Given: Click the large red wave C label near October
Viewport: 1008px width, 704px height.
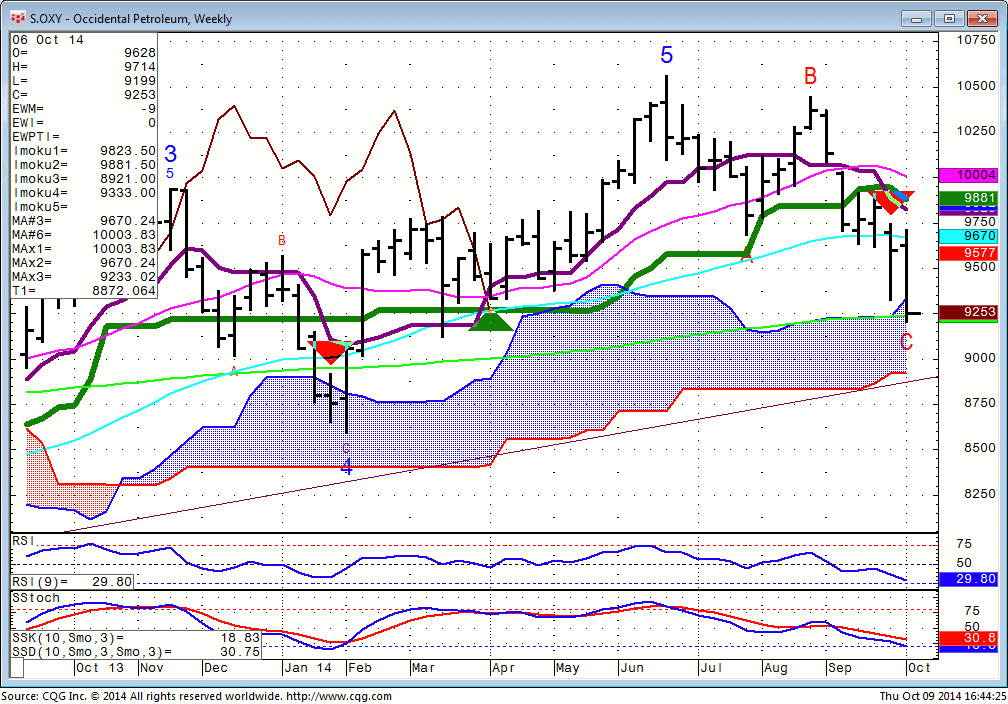Looking at the screenshot, I should [906, 341].
